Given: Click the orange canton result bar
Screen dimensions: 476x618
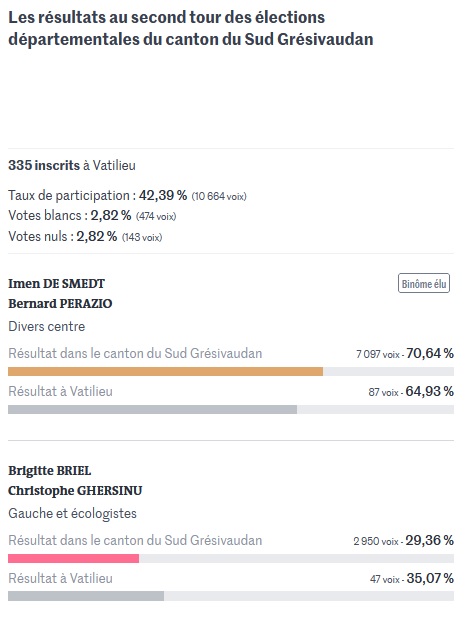Looking at the screenshot, I should (x=165, y=371).
